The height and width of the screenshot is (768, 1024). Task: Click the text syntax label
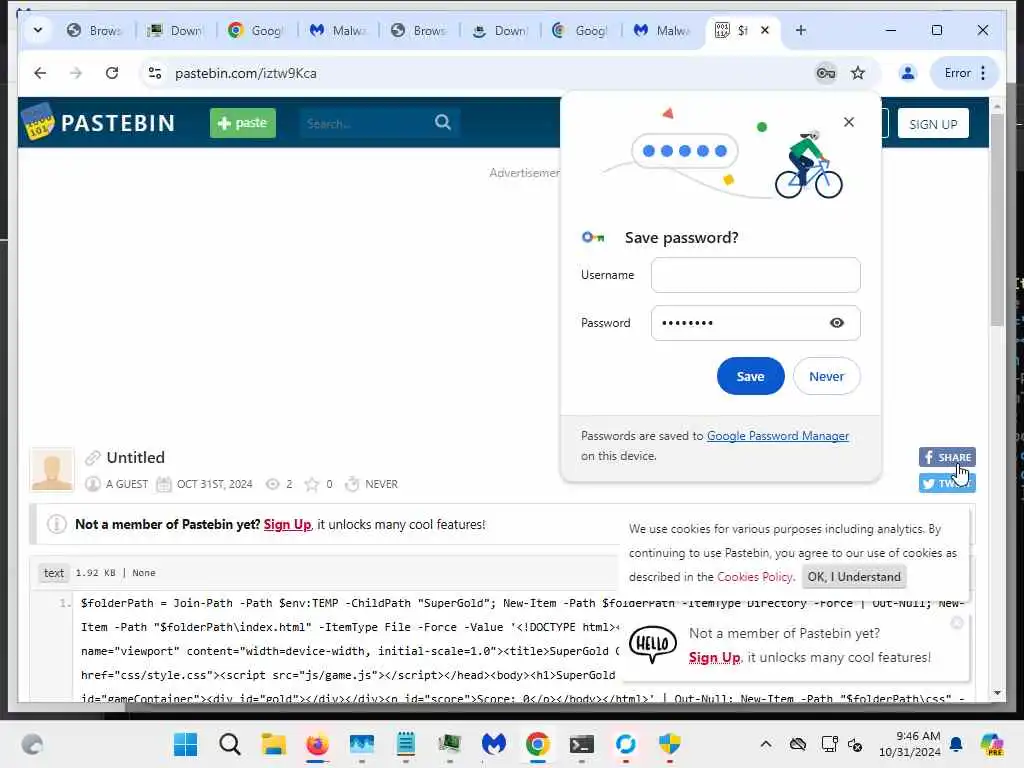tap(54, 573)
